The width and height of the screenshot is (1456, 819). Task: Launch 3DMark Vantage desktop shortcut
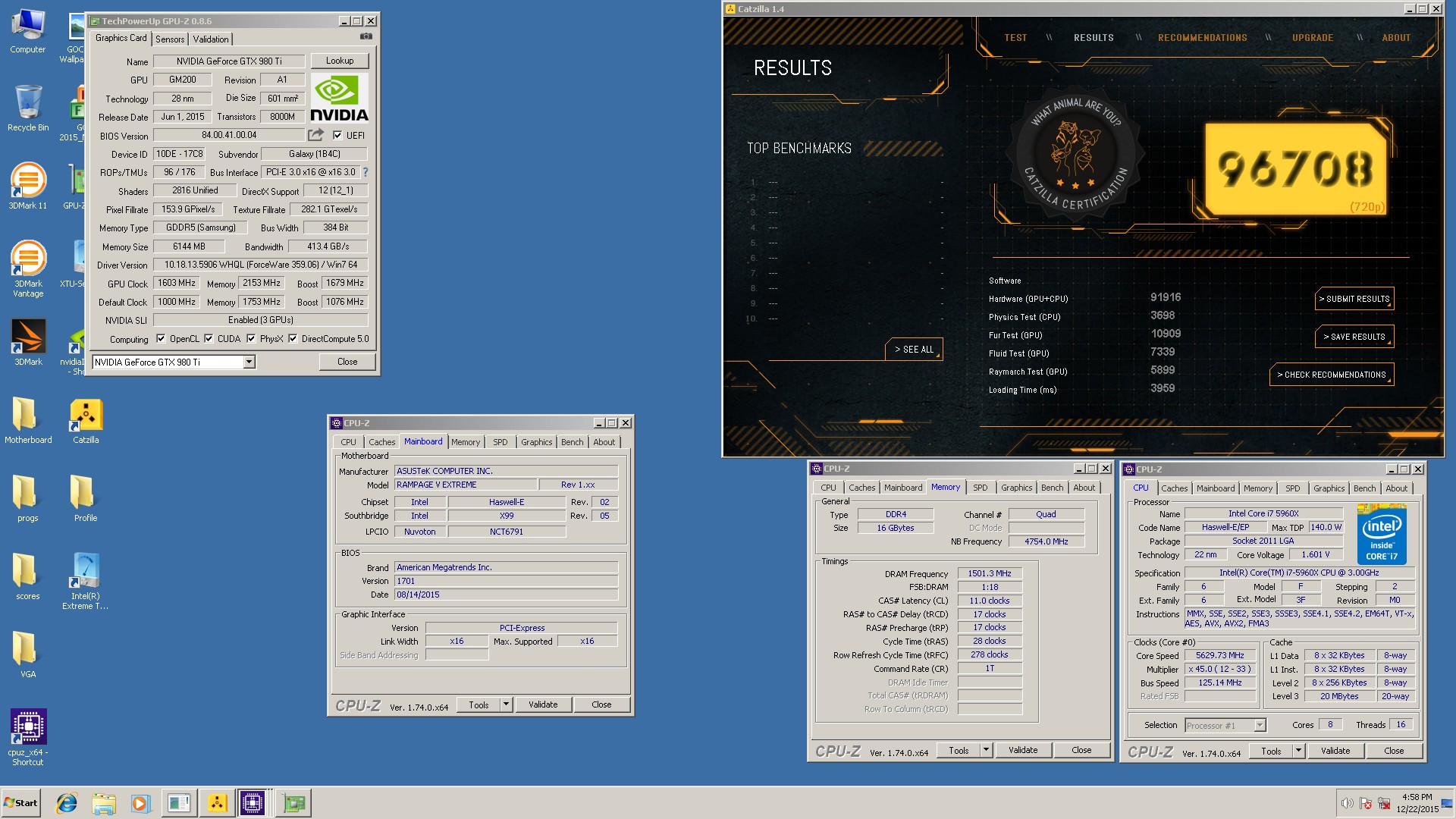28,269
